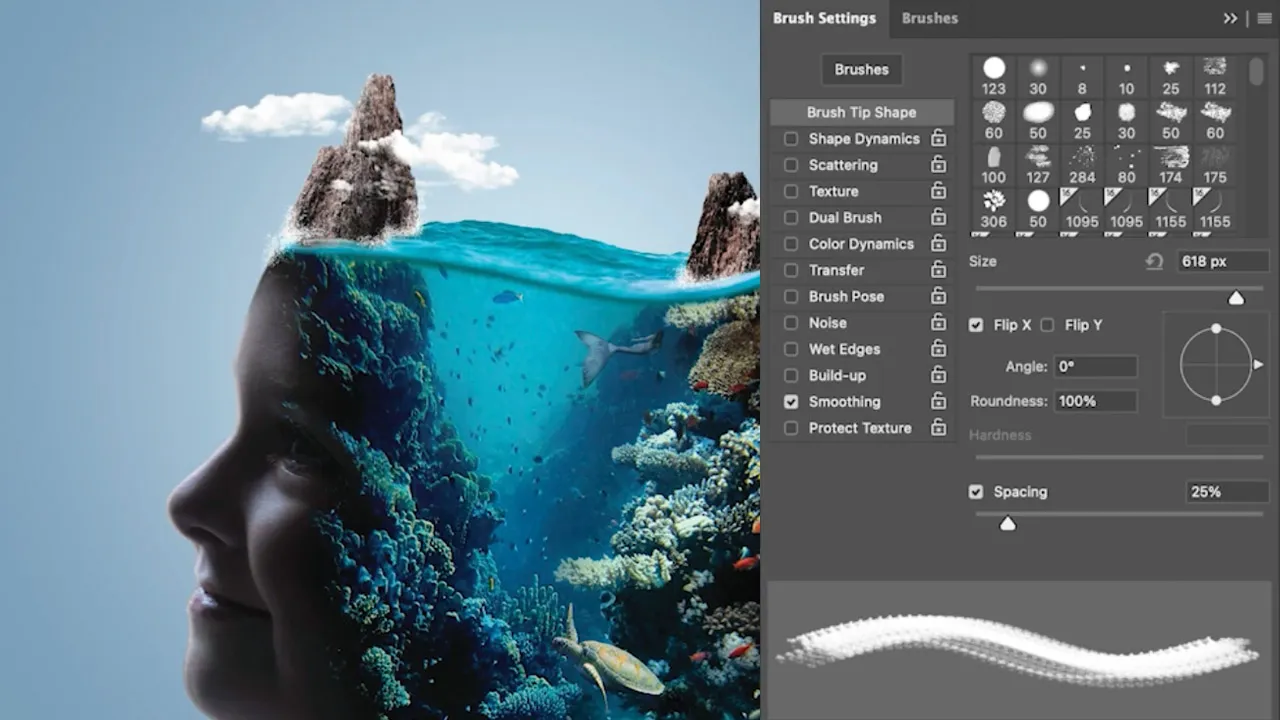Tick the Protect Texture checkbox
The image size is (1280, 720).
coord(791,428)
